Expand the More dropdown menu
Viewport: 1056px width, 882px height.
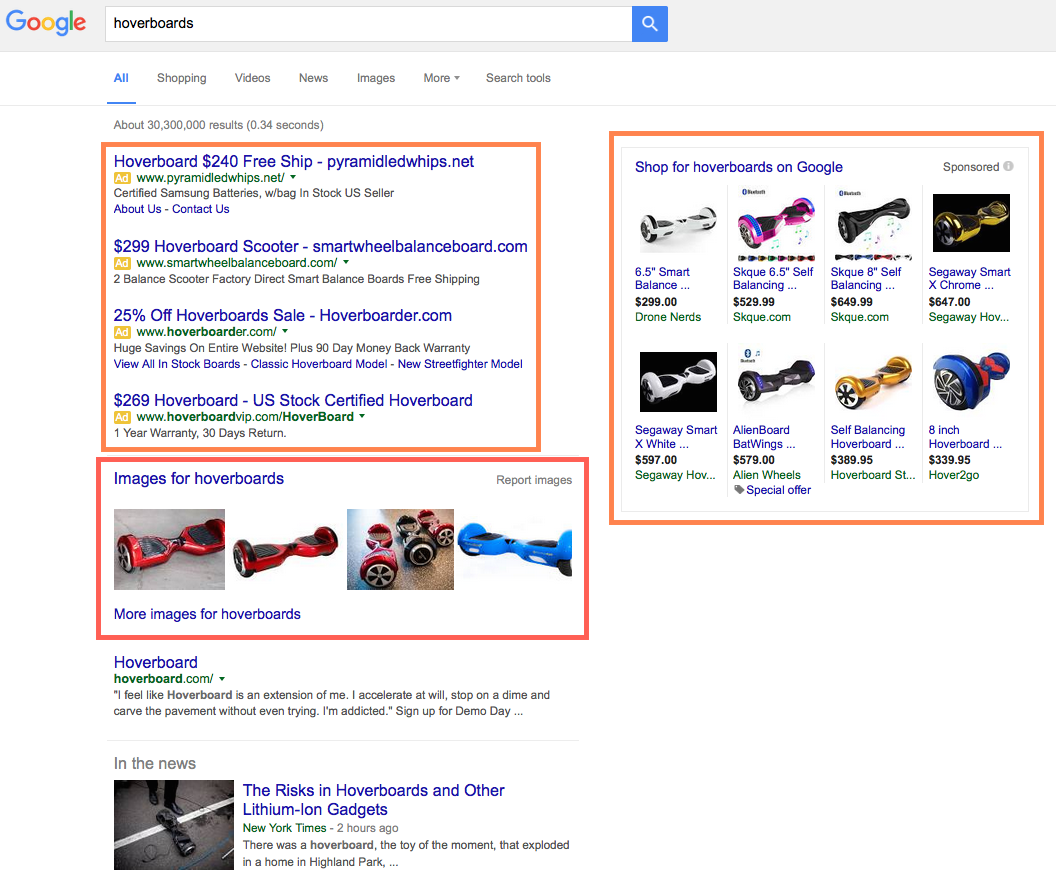pyautogui.click(x=441, y=78)
